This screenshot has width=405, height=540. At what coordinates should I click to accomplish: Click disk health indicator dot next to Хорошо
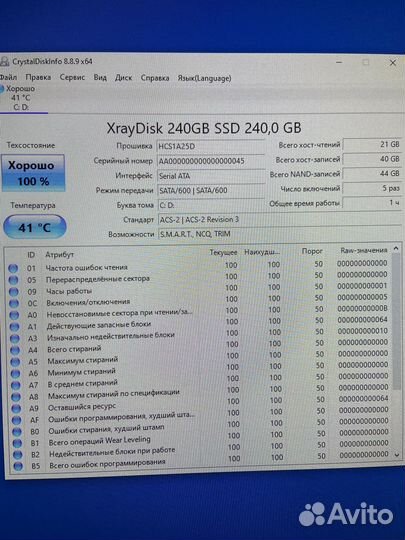click(1, 89)
